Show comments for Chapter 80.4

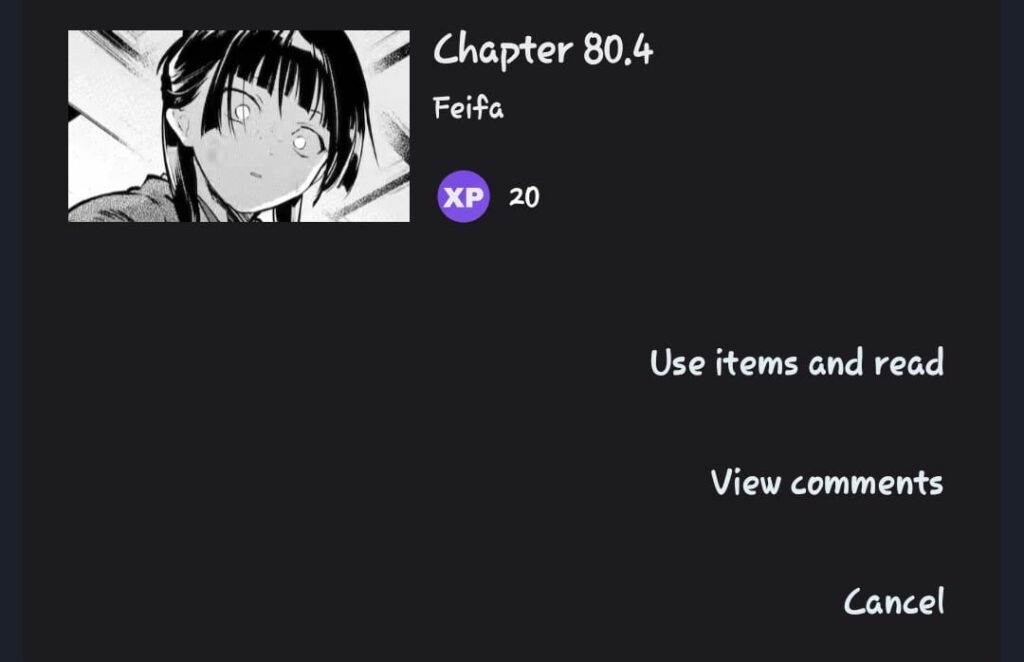(x=827, y=483)
